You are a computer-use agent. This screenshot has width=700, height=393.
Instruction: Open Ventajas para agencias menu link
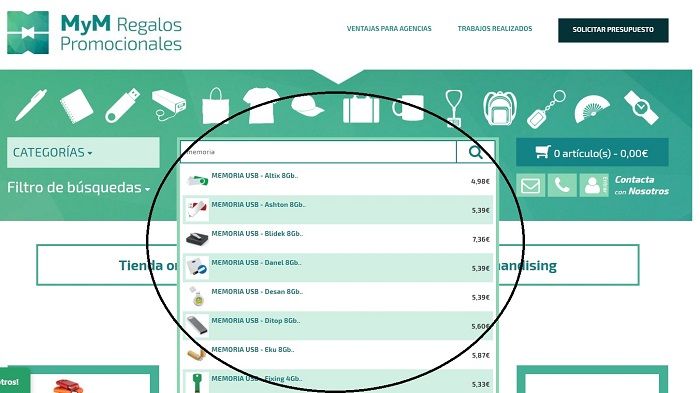[x=389, y=29]
